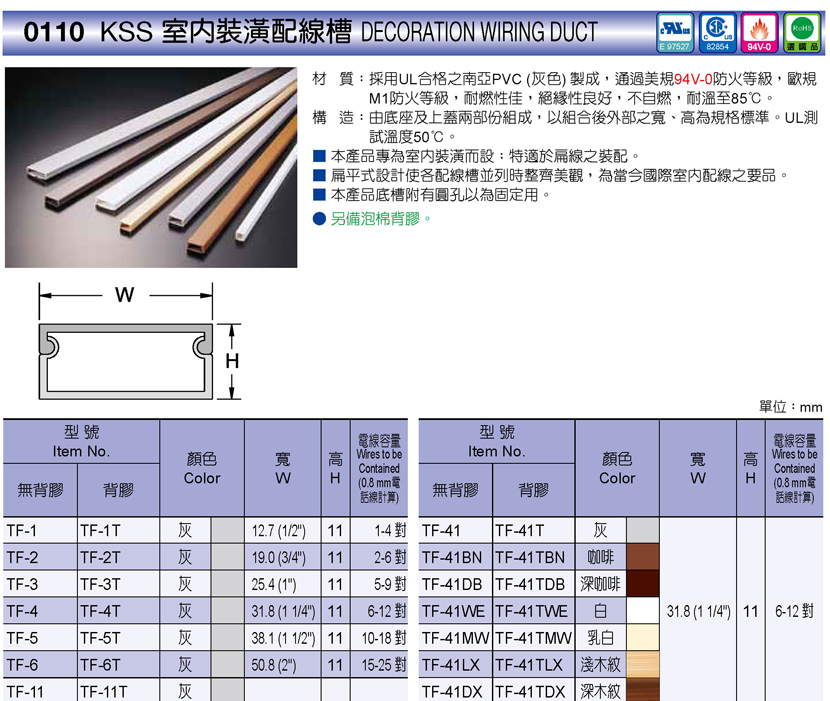Select item number 'TF-2T' cell
The height and width of the screenshot is (701, 830).
[x=119, y=557]
